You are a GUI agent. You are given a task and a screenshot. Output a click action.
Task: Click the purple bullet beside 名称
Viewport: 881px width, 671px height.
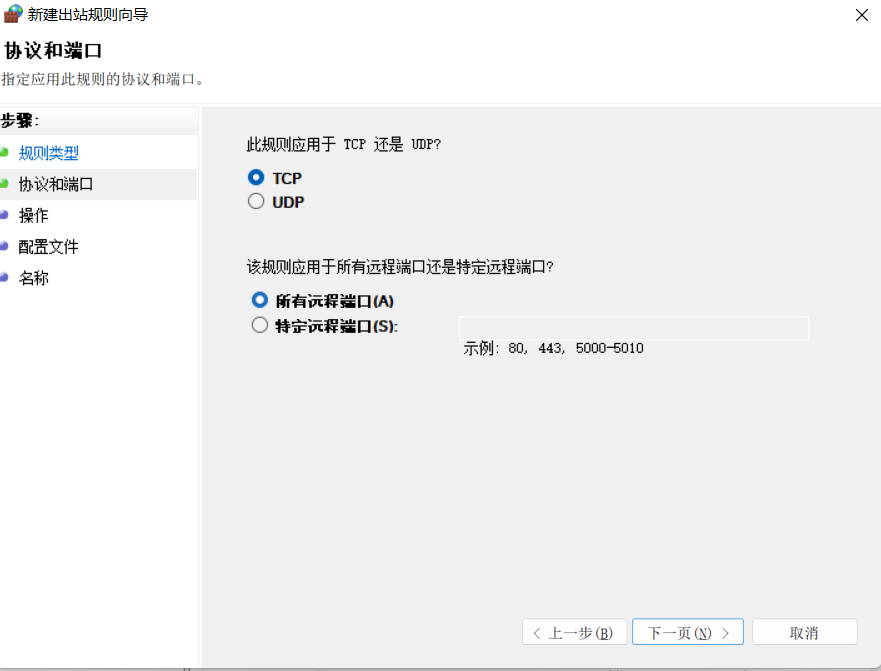(4, 277)
